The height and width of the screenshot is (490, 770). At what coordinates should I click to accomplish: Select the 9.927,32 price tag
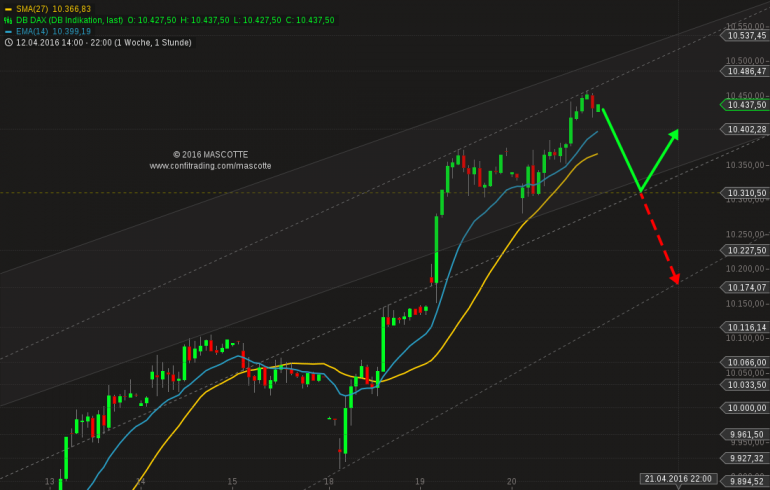pos(745,458)
